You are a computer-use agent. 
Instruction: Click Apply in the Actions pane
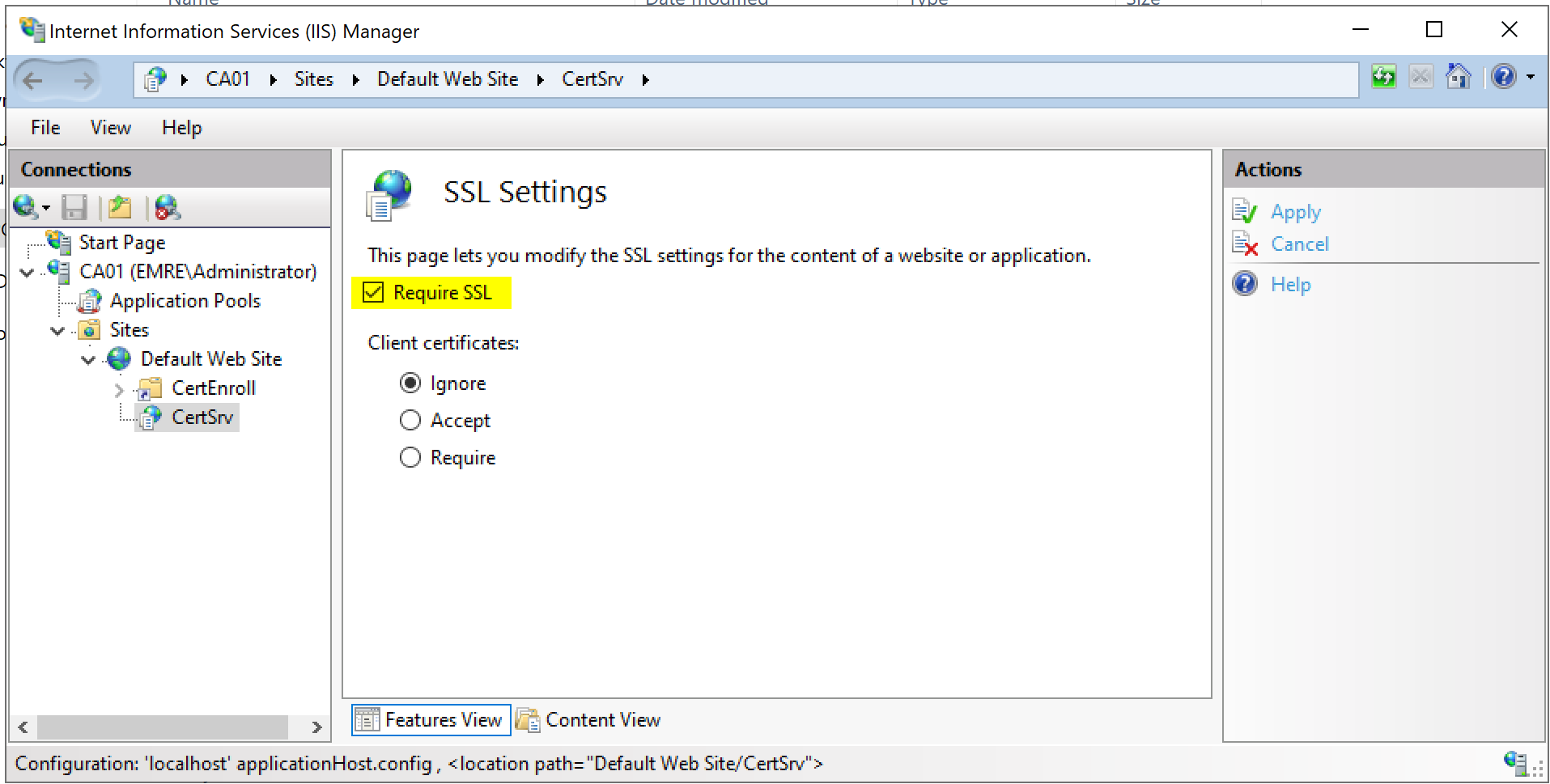tap(1295, 212)
